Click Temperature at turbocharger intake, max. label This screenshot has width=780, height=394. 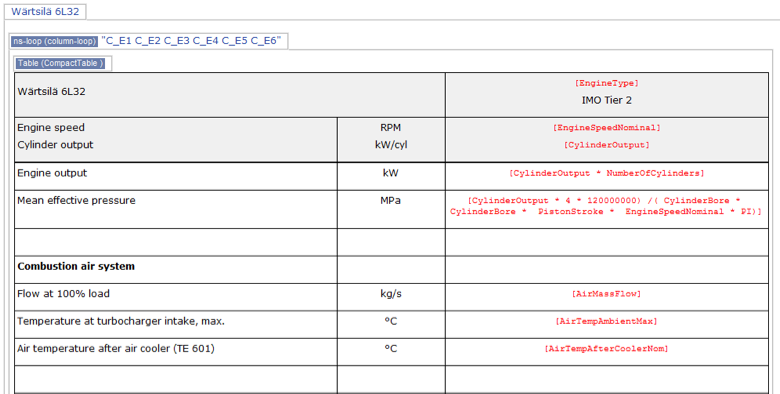[x=121, y=321]
